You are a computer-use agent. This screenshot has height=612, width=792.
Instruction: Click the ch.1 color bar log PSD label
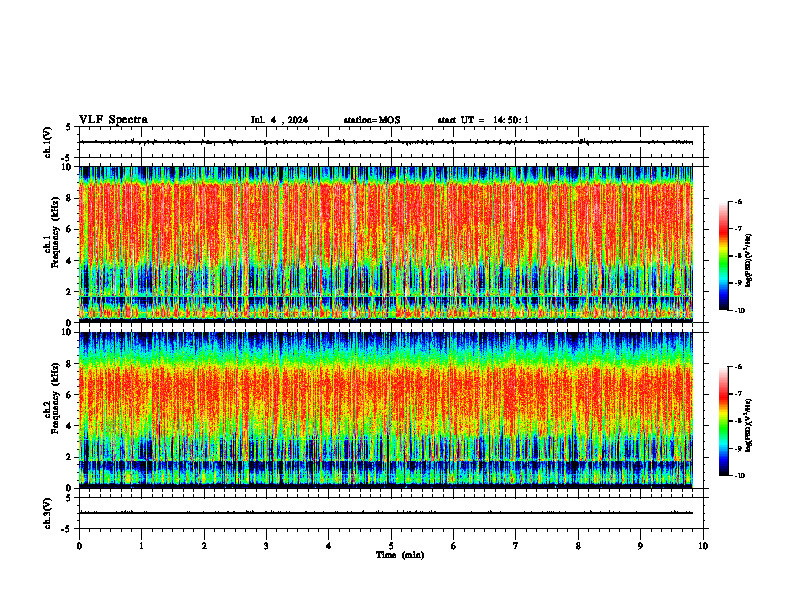coord(749,260)
